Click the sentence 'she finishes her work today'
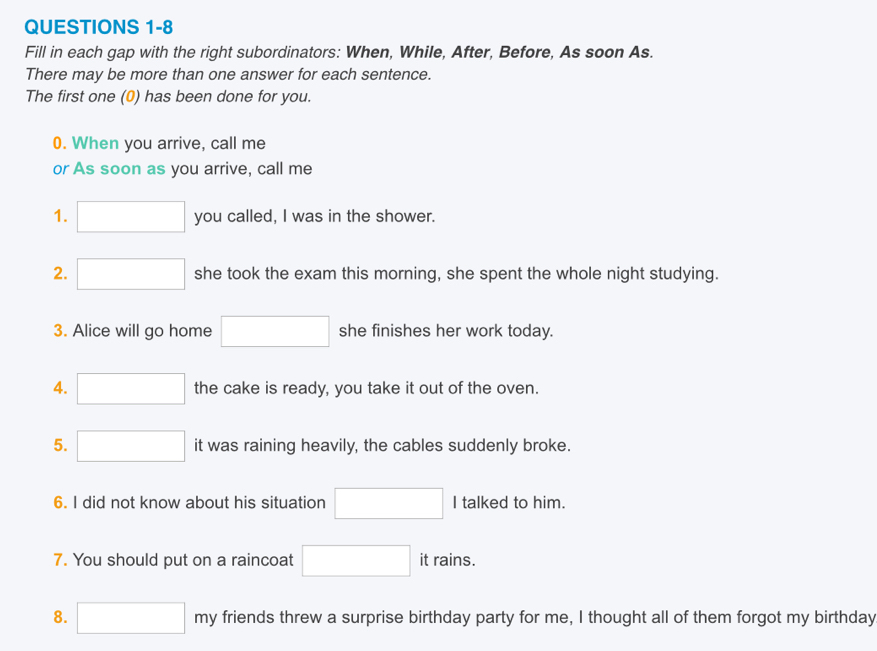Image resolution: width=877 pixels, height=651 pixels. (x=446, y=331)
